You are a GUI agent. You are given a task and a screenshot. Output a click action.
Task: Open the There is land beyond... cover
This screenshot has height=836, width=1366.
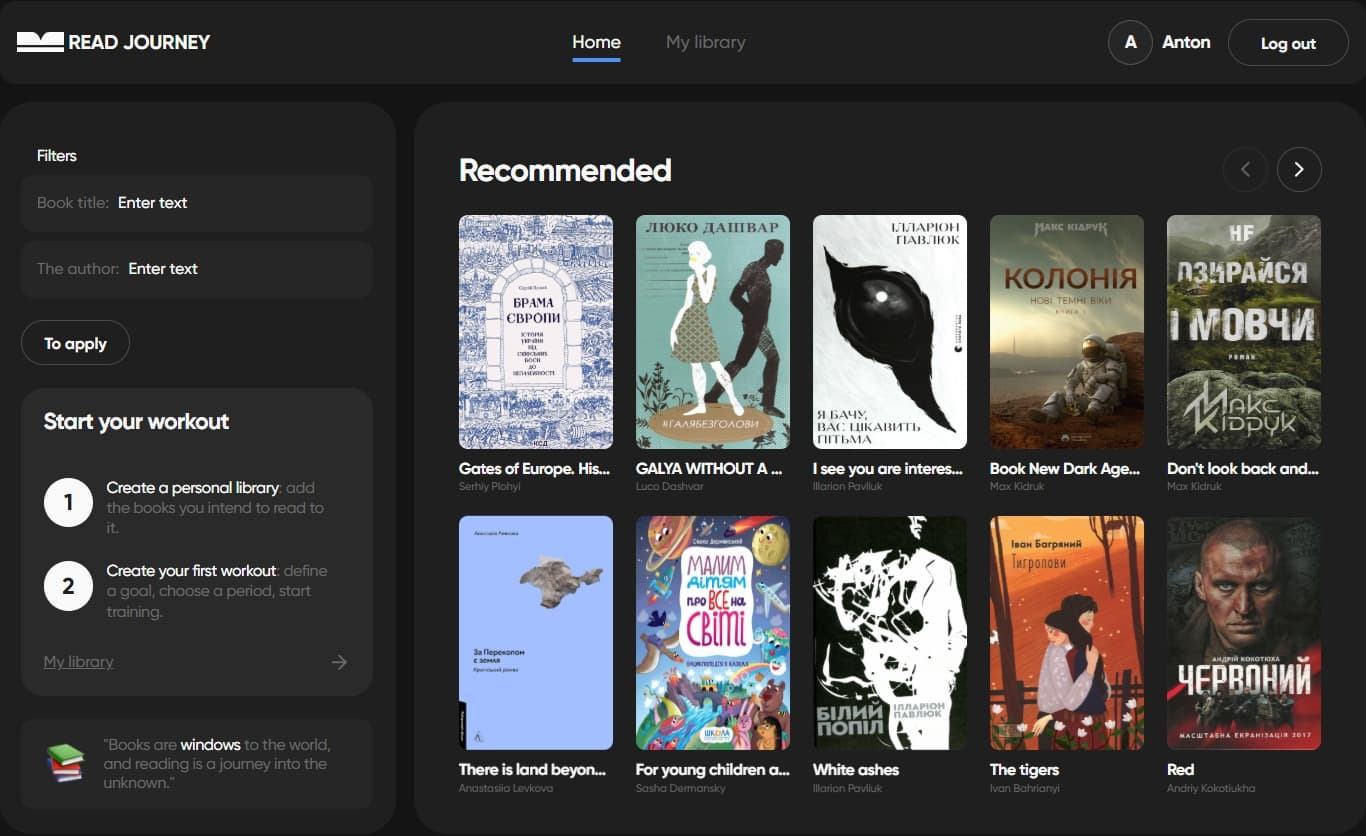[x=536, y=633]
